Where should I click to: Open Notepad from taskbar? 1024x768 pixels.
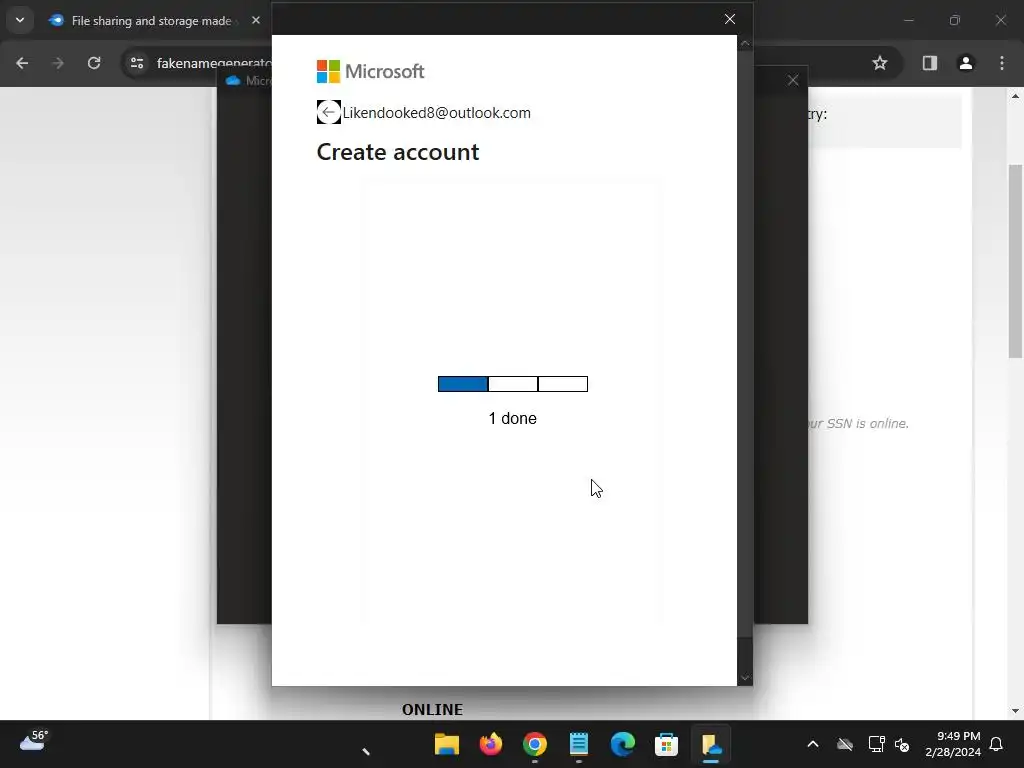pyautogui.click(x=579, y=744)
